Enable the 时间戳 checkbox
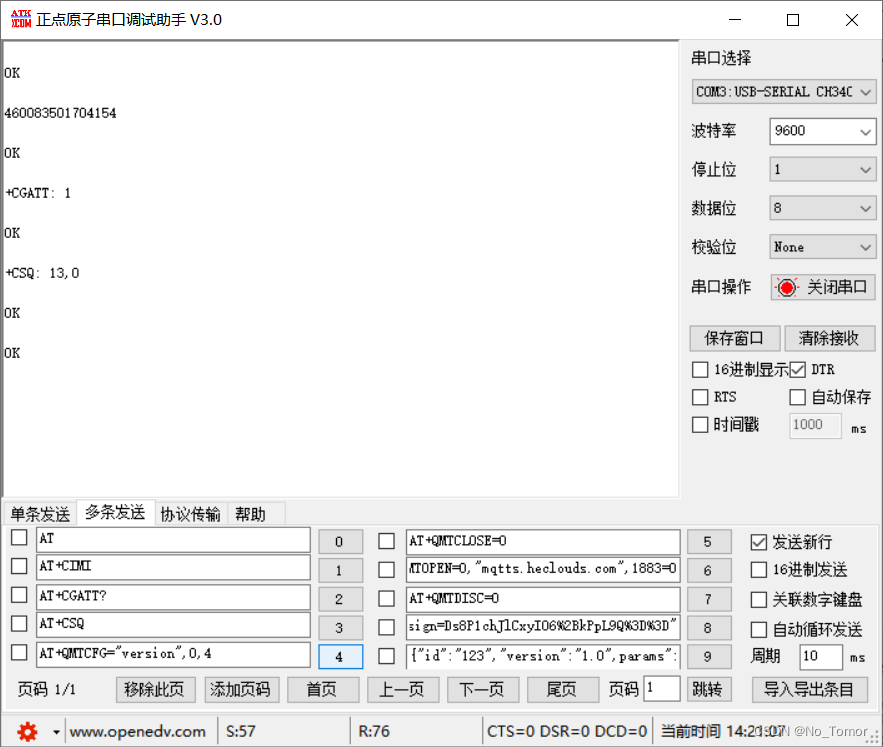 click(x=700, y=425)
